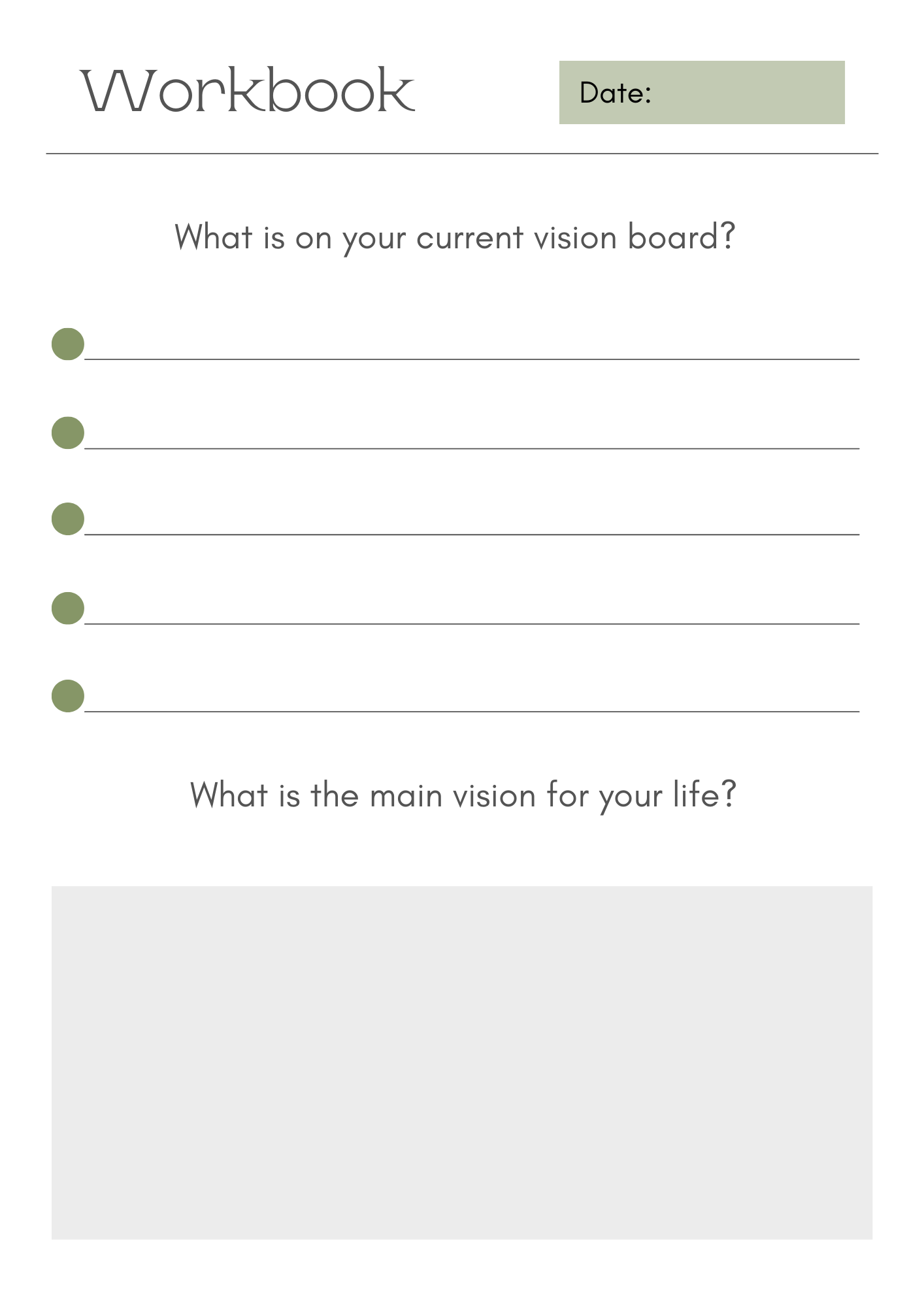Click the second green bullet circle
The image size is (924, 1307).
[x=68, y=433]
